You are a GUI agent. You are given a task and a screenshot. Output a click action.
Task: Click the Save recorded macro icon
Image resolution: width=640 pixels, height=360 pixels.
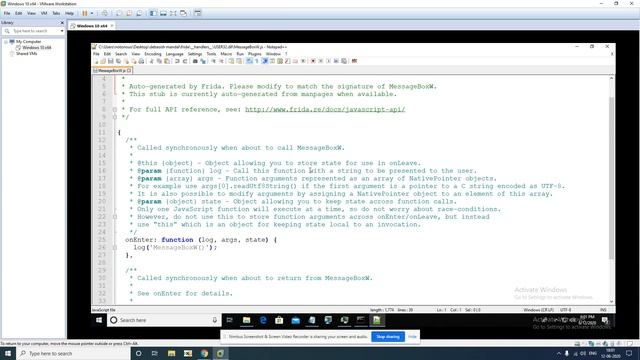tap(344, 61)
